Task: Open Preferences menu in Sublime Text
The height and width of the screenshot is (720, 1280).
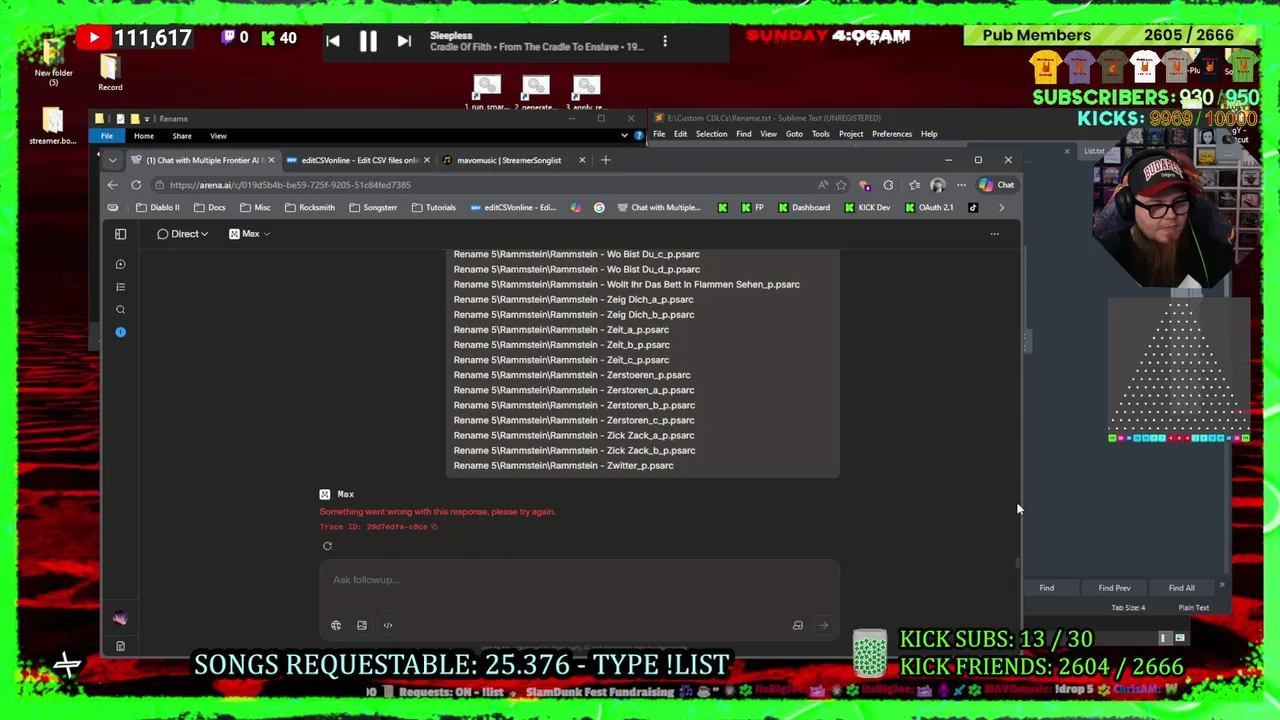Action: (x=892, y=134)
